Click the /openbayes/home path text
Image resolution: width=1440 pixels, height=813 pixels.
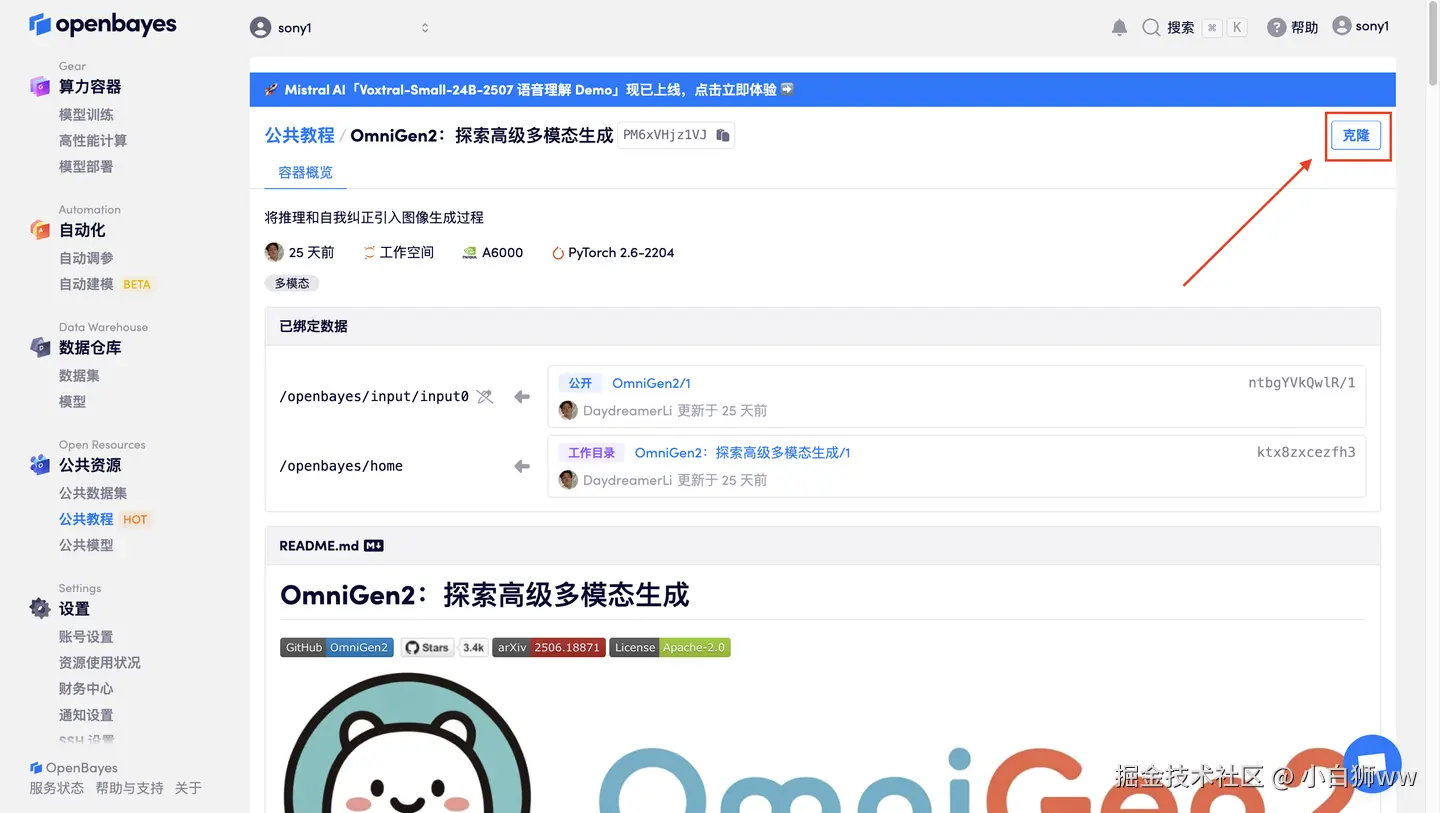341,466
